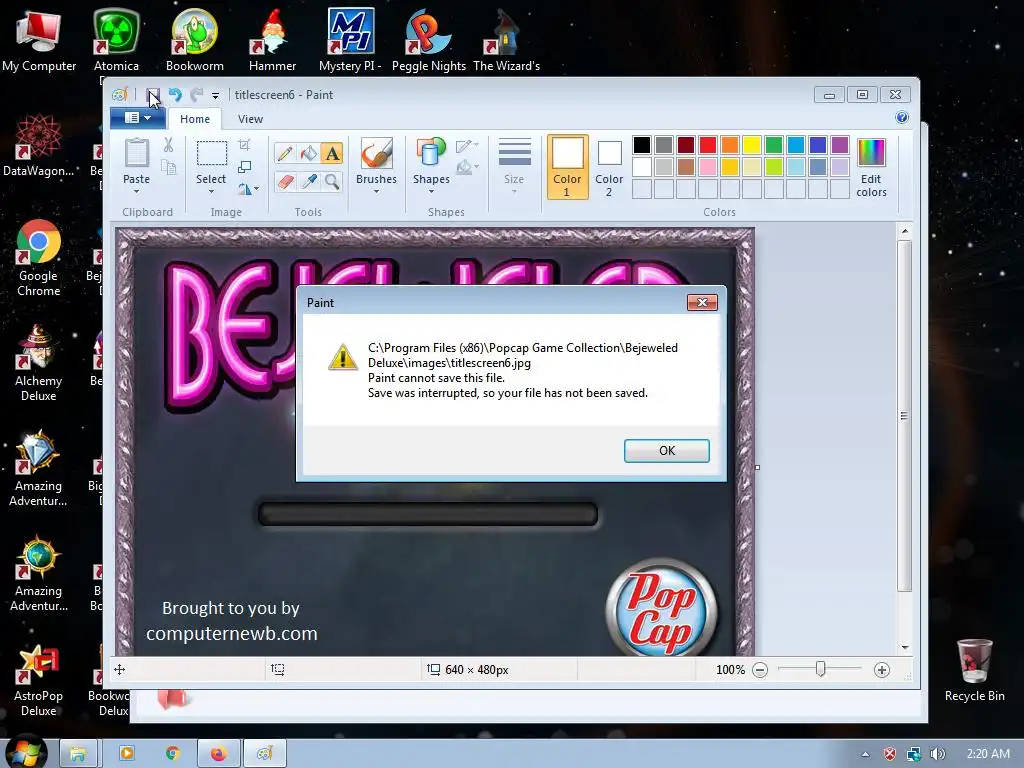Screen dimensions: 1024x768
Task: Select the Peggle Nights desktop shortcut
Action: pos(428,40)
